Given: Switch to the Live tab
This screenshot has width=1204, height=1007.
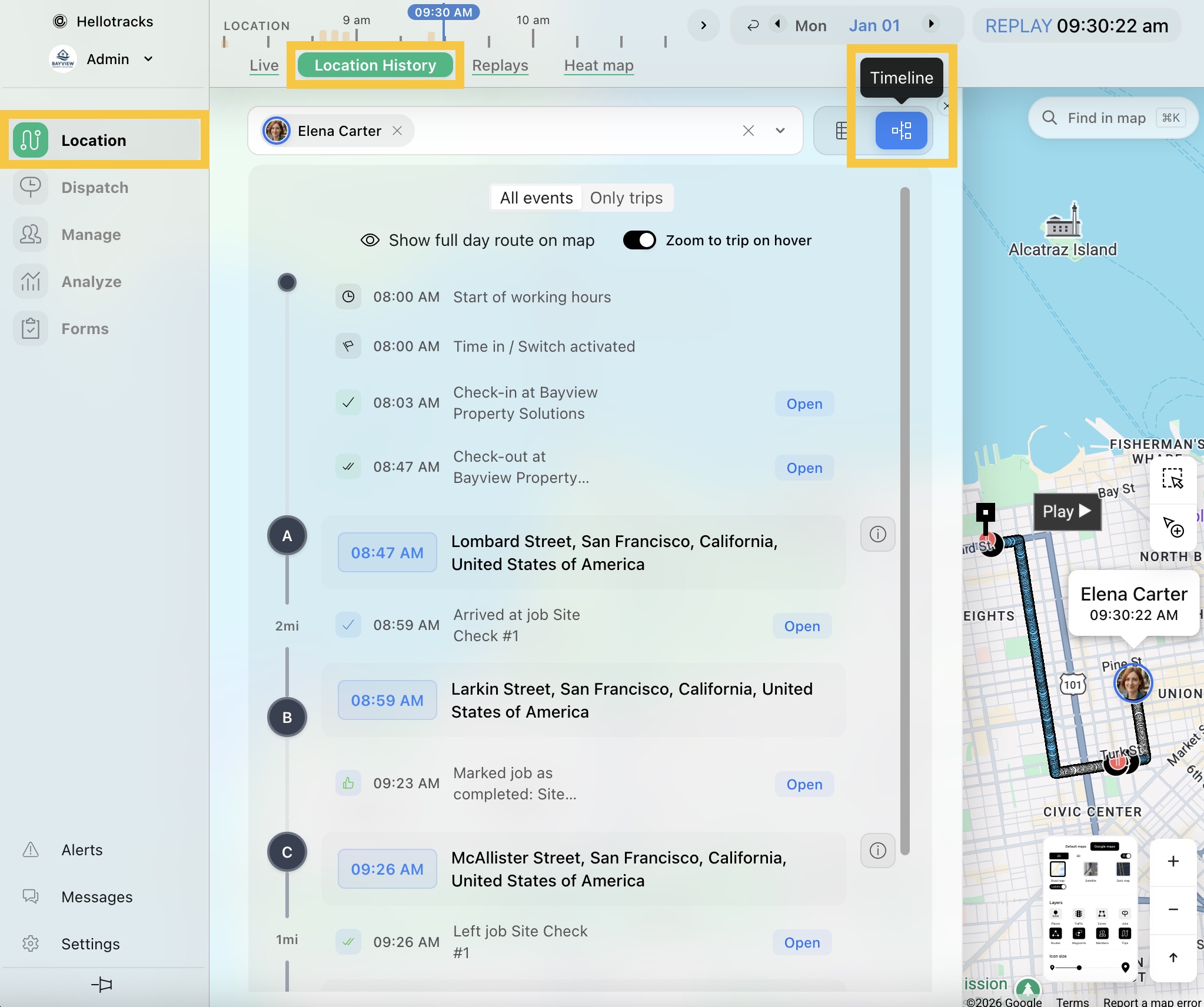Looking at the screenshot, I should tap(264, 65).
